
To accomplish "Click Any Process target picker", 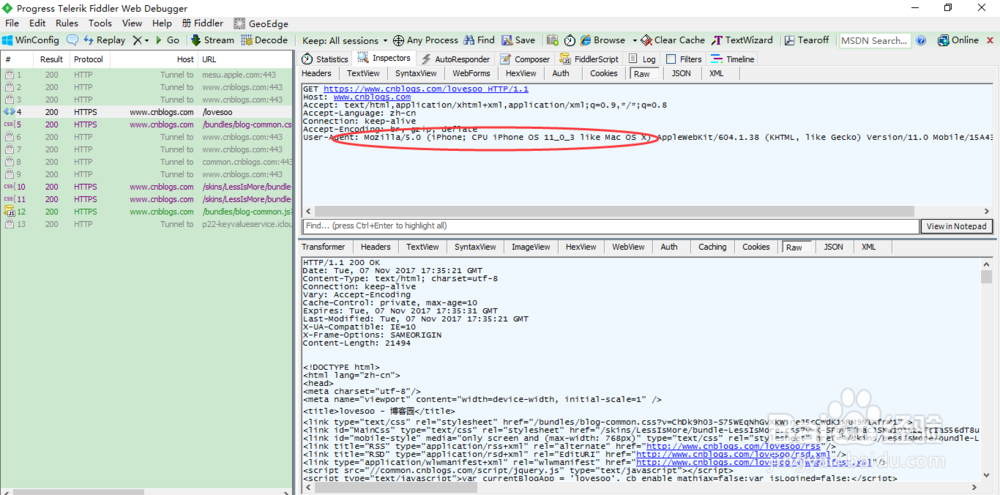I will coord(425,40).
